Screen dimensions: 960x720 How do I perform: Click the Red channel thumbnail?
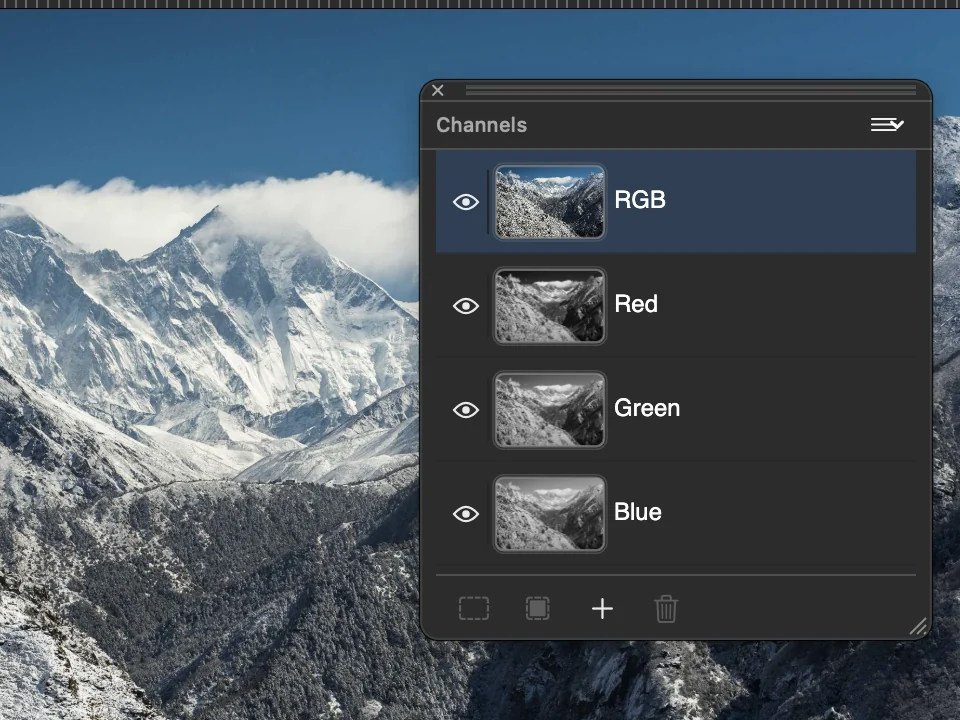coord(550,306)
